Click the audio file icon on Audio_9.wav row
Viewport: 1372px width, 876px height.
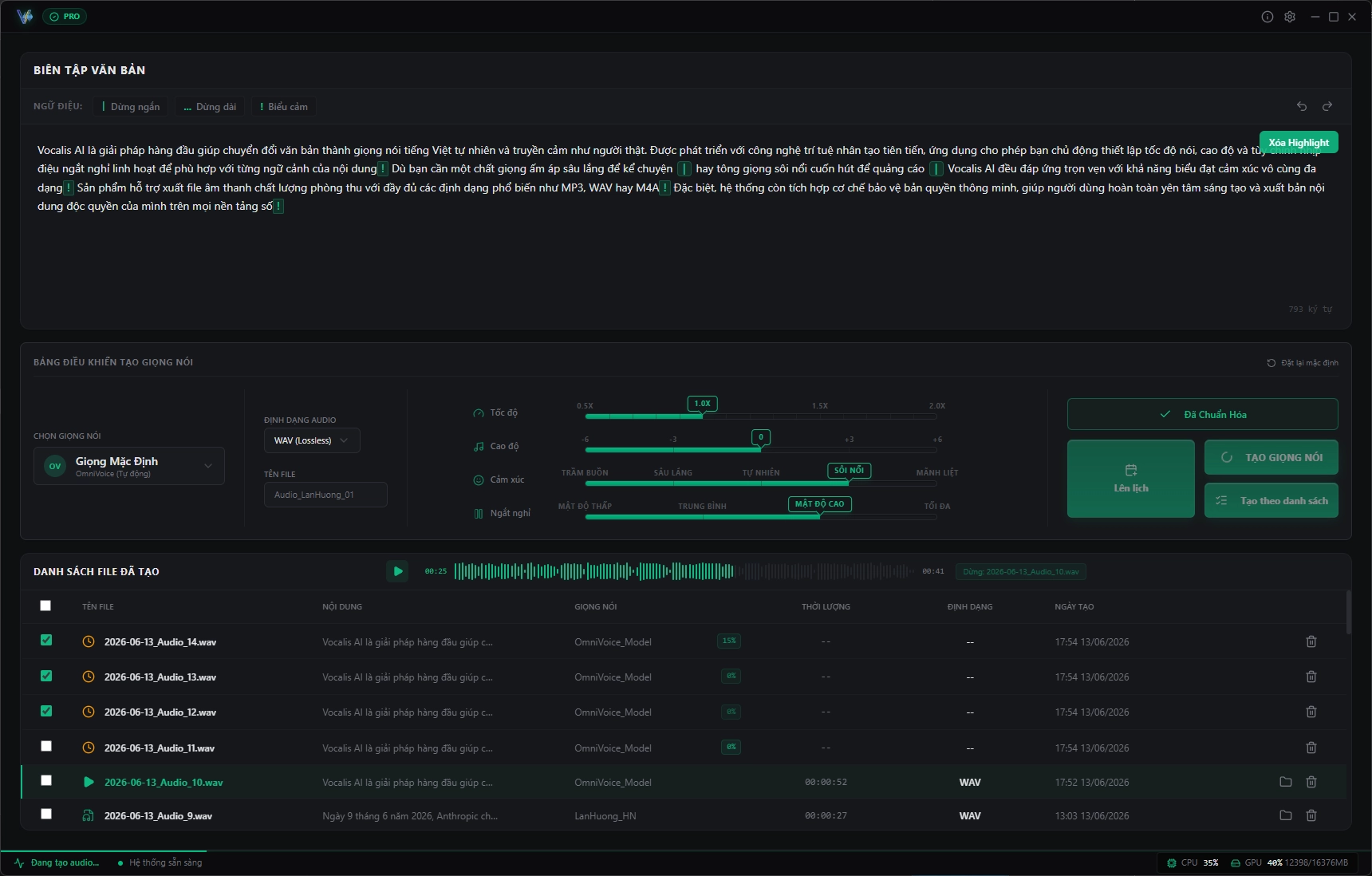[89, 815]
